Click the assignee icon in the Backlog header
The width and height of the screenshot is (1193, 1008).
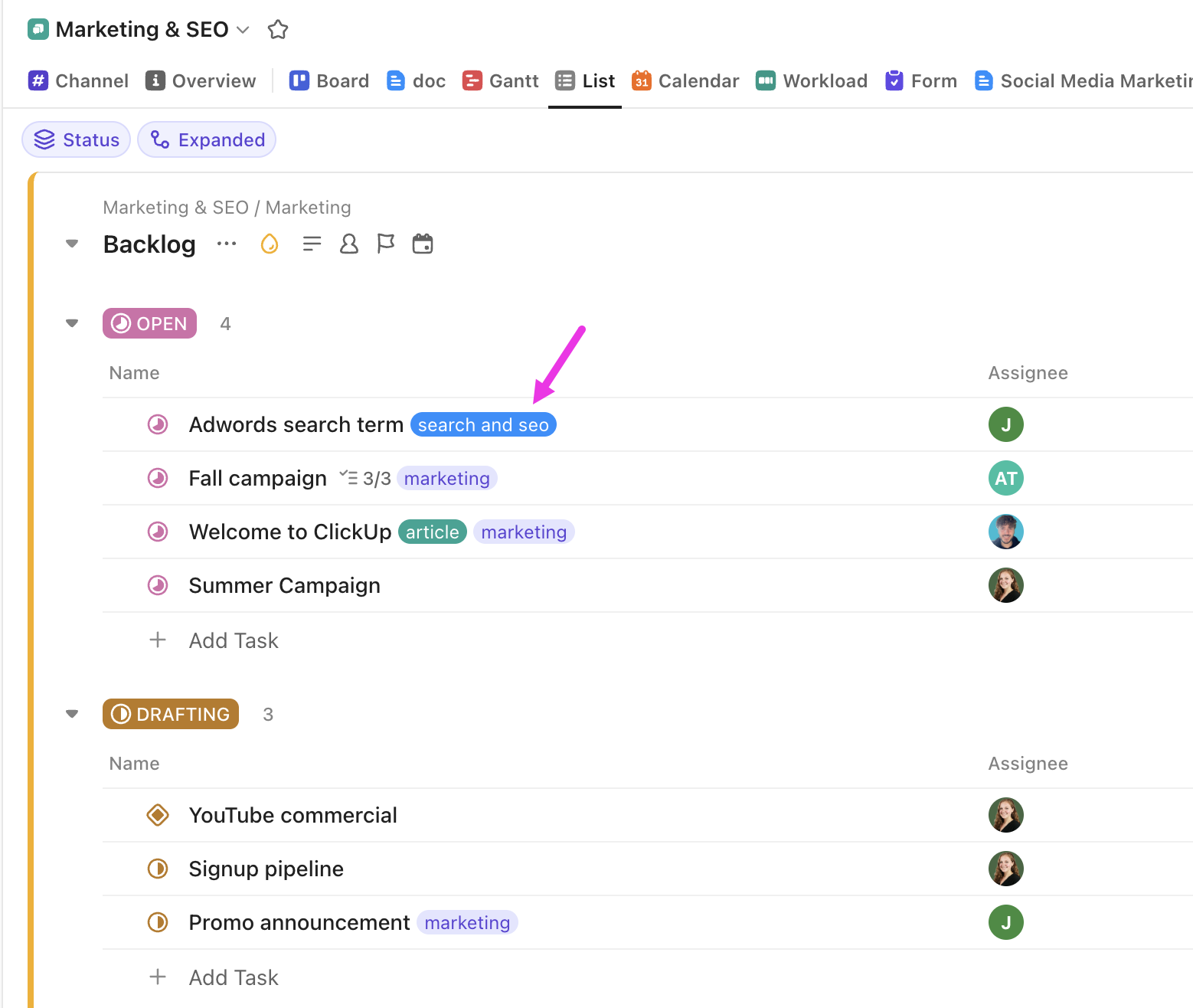pos(348,244)
